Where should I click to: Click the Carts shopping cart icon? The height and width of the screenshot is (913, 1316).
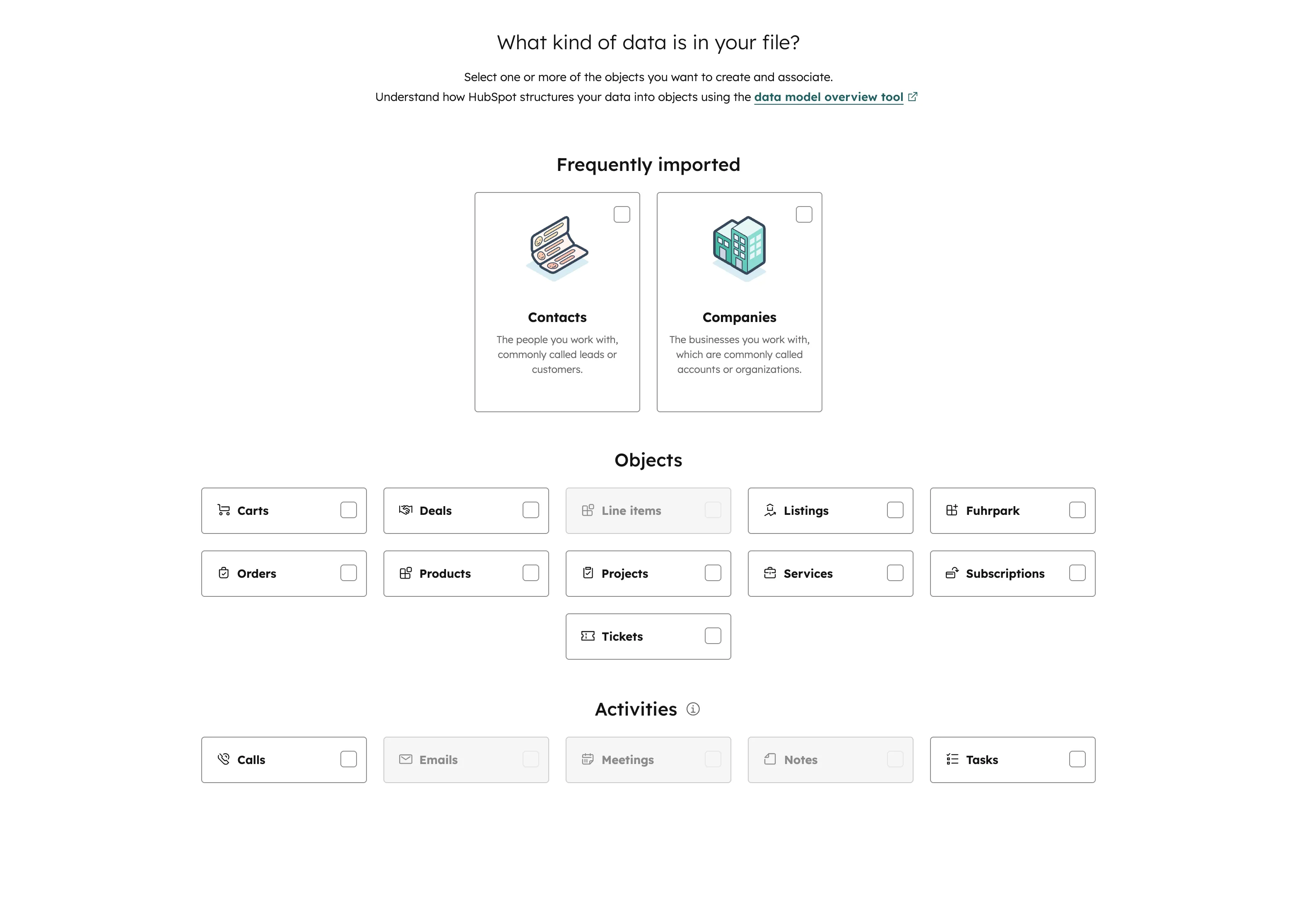point(224,510)
